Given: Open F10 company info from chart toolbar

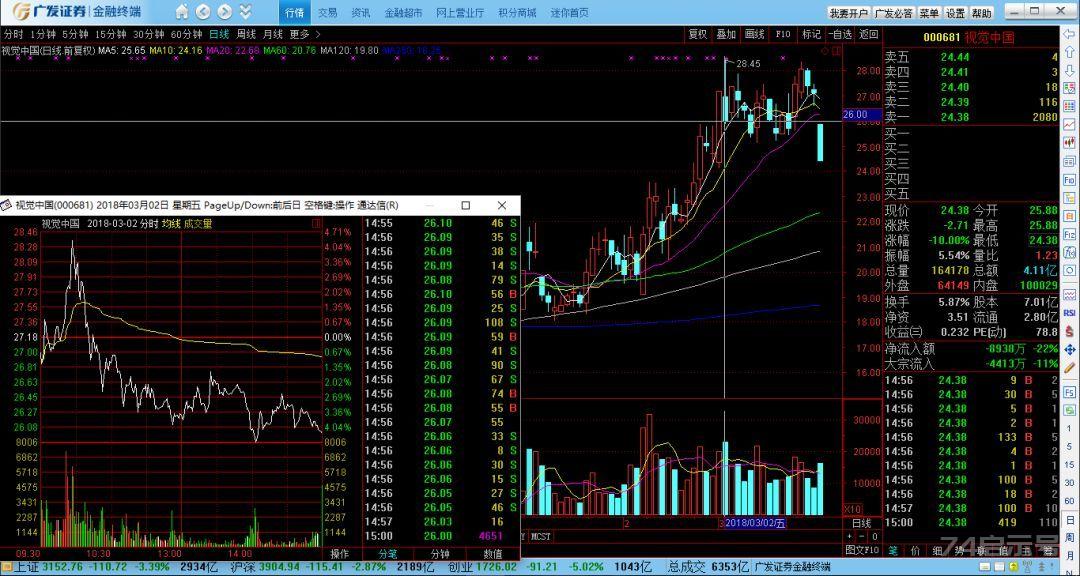Looking at the screenshot, I should click(x=783, y=34).
